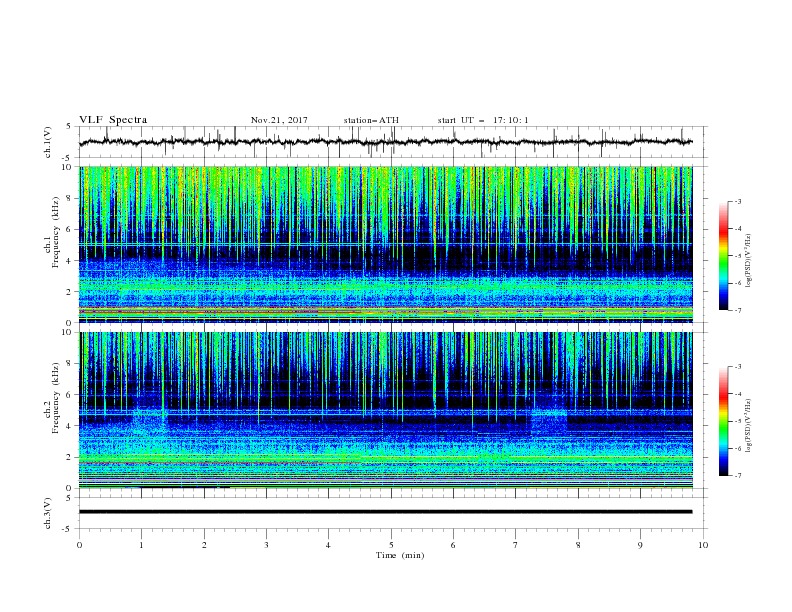Click inside the ch.1 spectrogram panel
The width and height of the screenshot is (792, 612).
(386, 244)
